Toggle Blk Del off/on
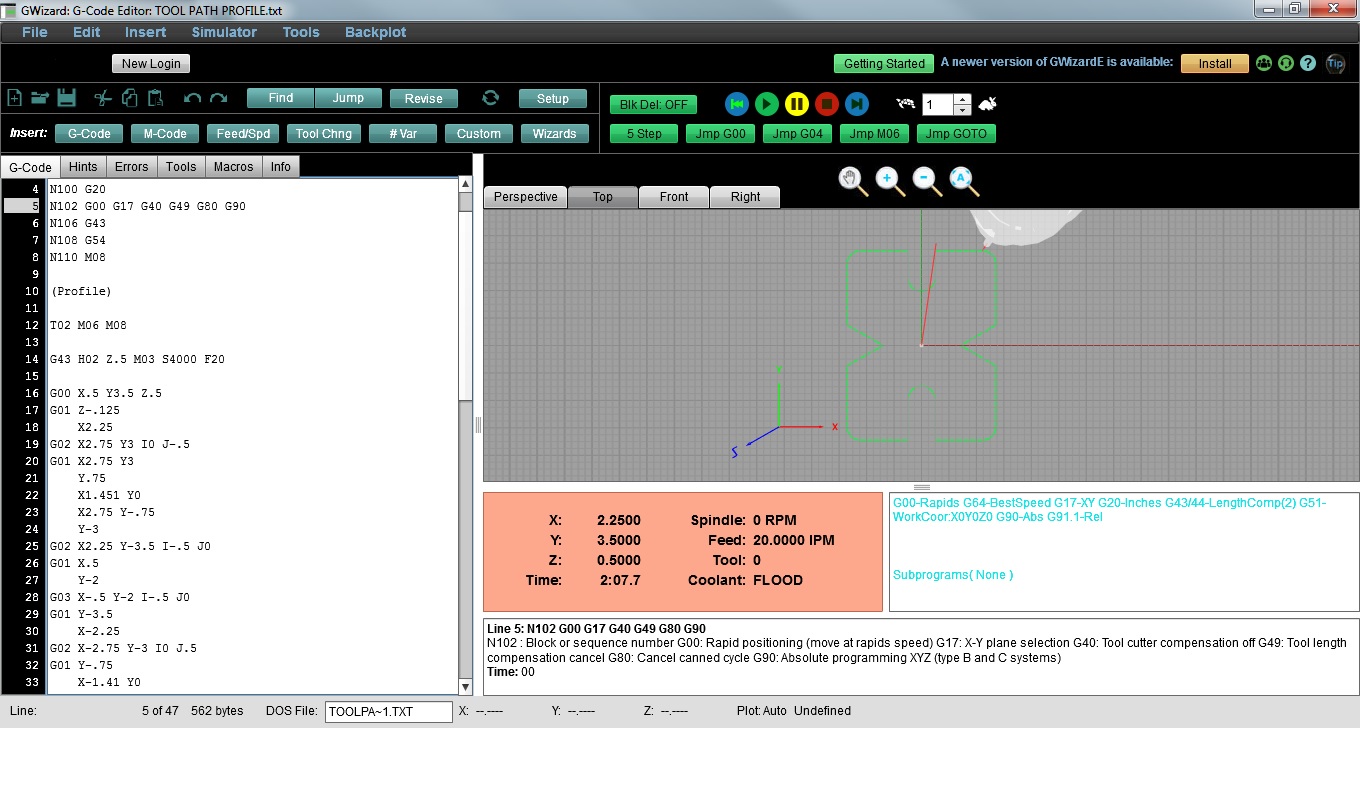 pyautogui.click(x=654, y=104)
